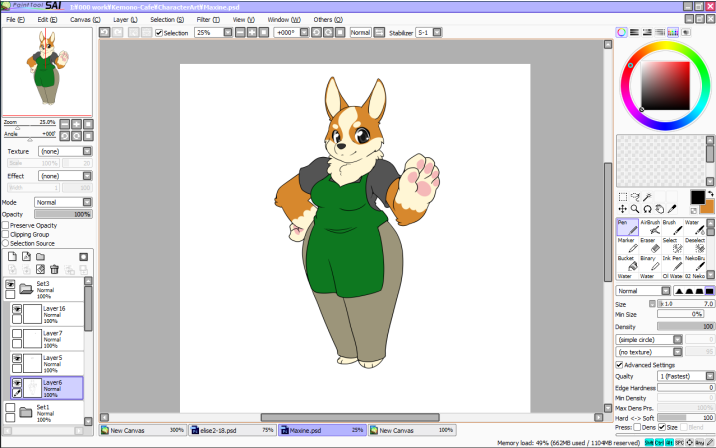
Task: Open the Filter menu
Action: point(208,20)
